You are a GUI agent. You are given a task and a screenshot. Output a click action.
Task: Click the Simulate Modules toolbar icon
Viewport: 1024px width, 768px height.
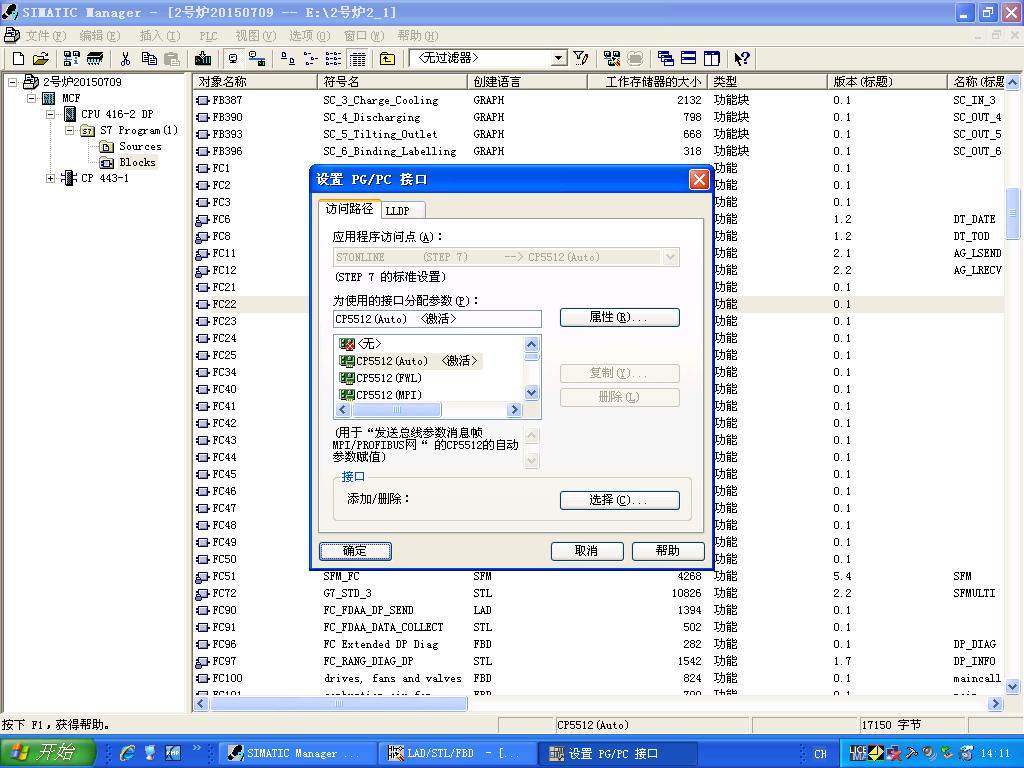tap(635, 59)
